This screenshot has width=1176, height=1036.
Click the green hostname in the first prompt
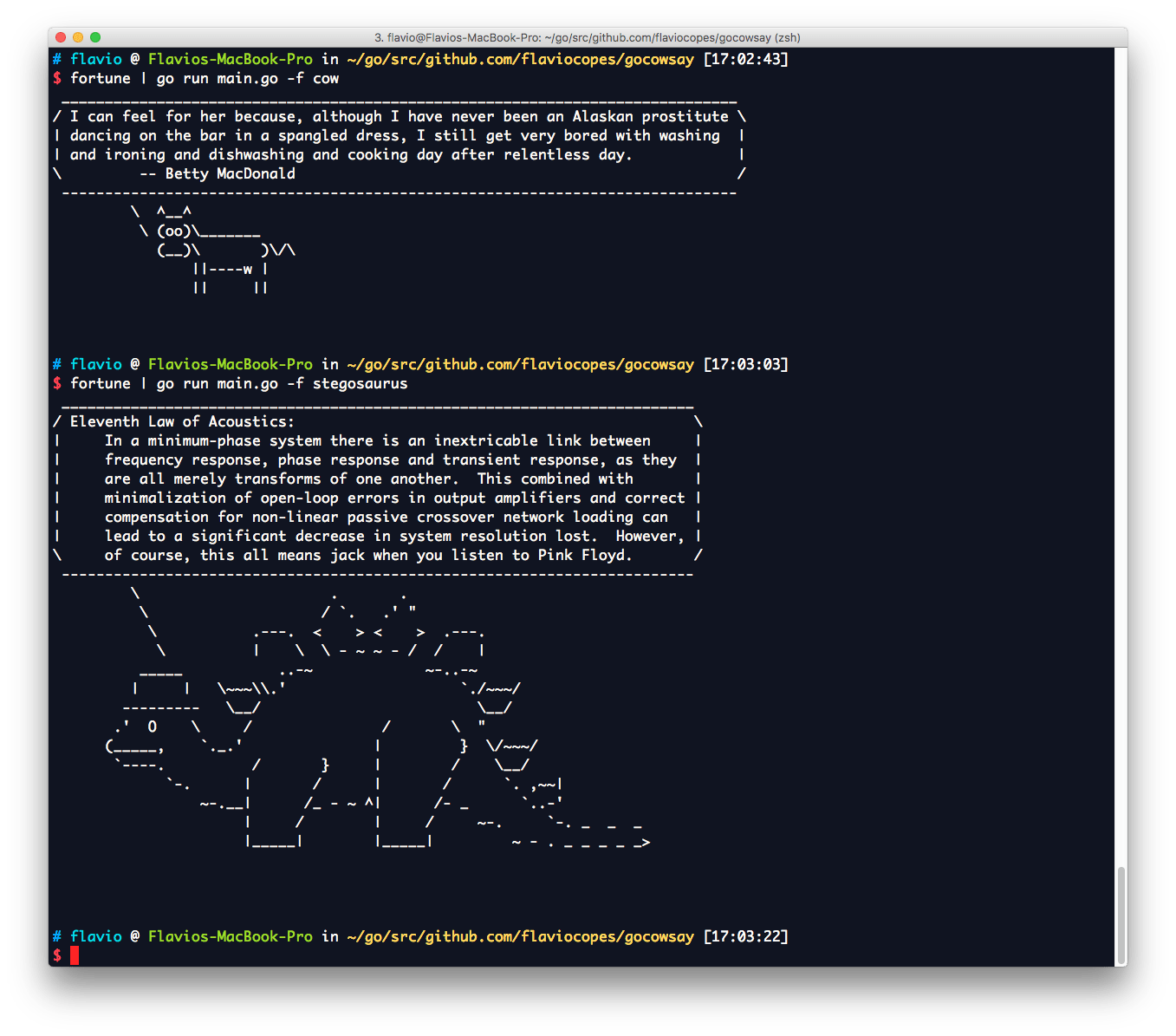(230, 59)
